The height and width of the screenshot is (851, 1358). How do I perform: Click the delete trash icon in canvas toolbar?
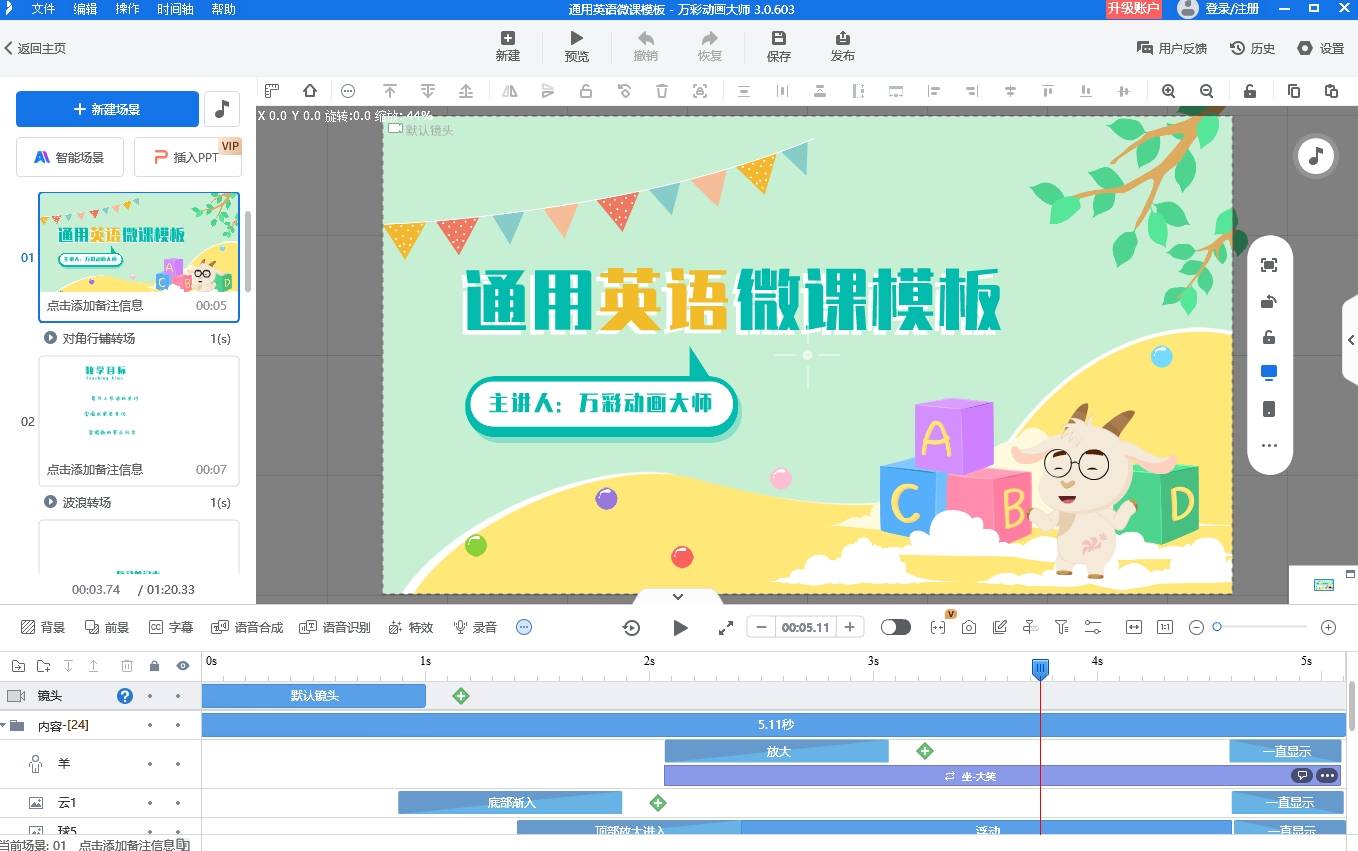click(x=662, y=91)
